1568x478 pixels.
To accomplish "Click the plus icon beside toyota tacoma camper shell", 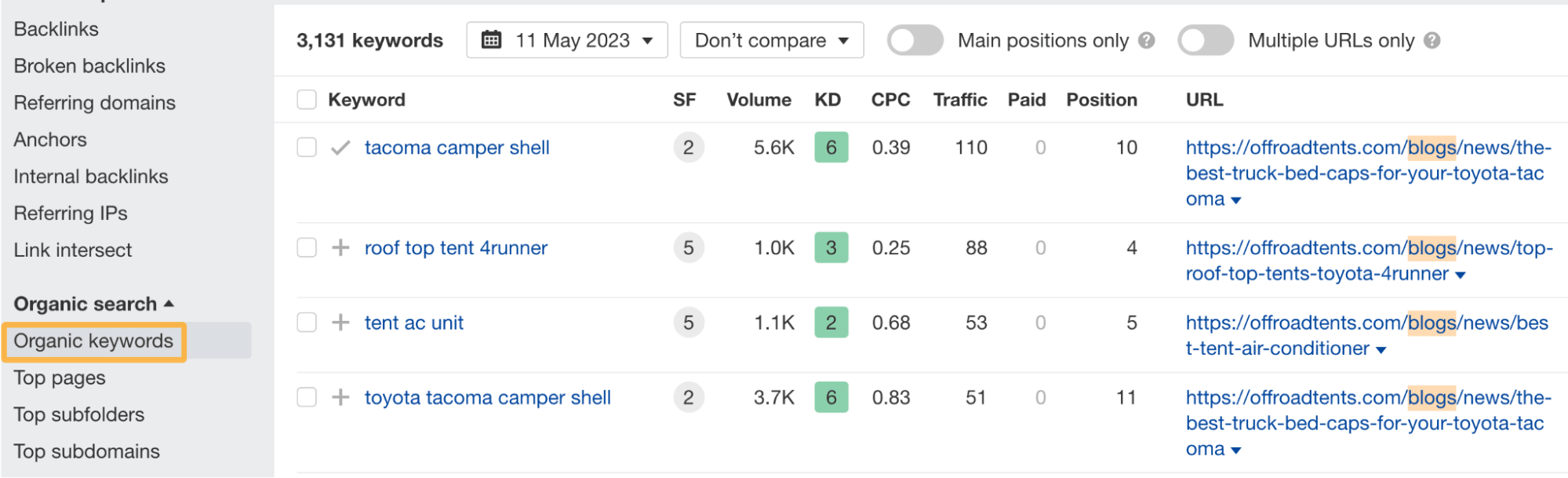I will [x=340, y=397].
